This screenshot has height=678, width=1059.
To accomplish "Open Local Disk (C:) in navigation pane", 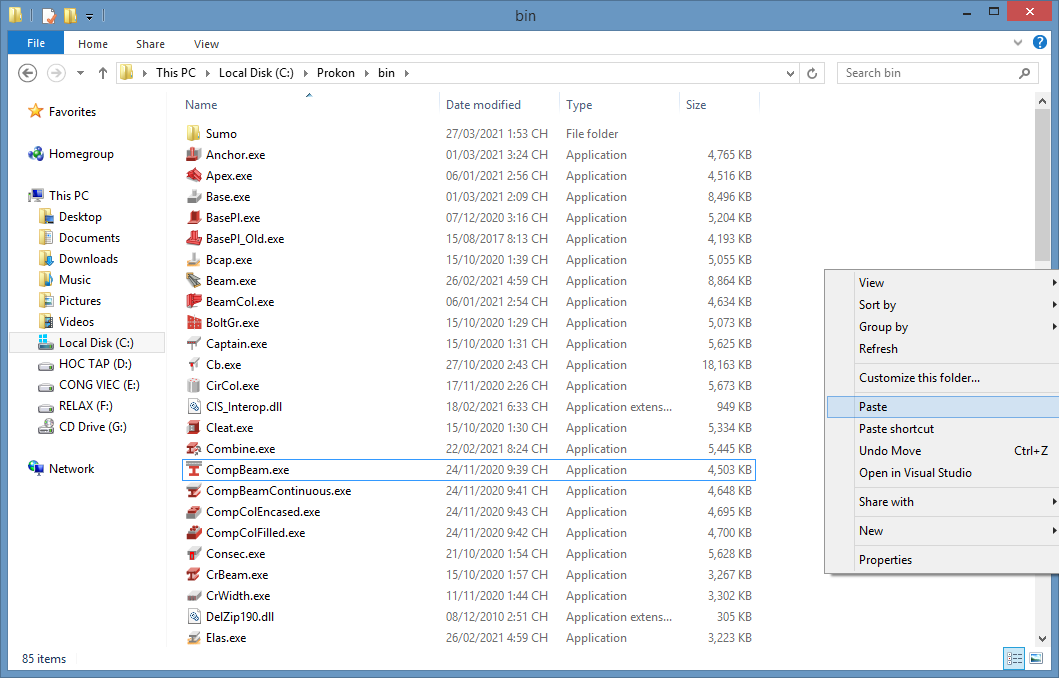I will [x=96, y=343].
